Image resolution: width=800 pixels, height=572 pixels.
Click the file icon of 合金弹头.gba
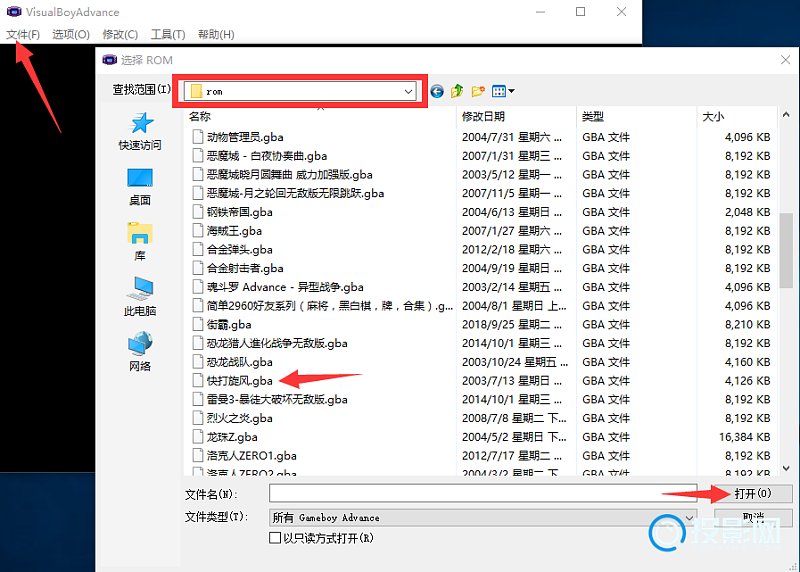pyautogui.click(x=198, y=249)
